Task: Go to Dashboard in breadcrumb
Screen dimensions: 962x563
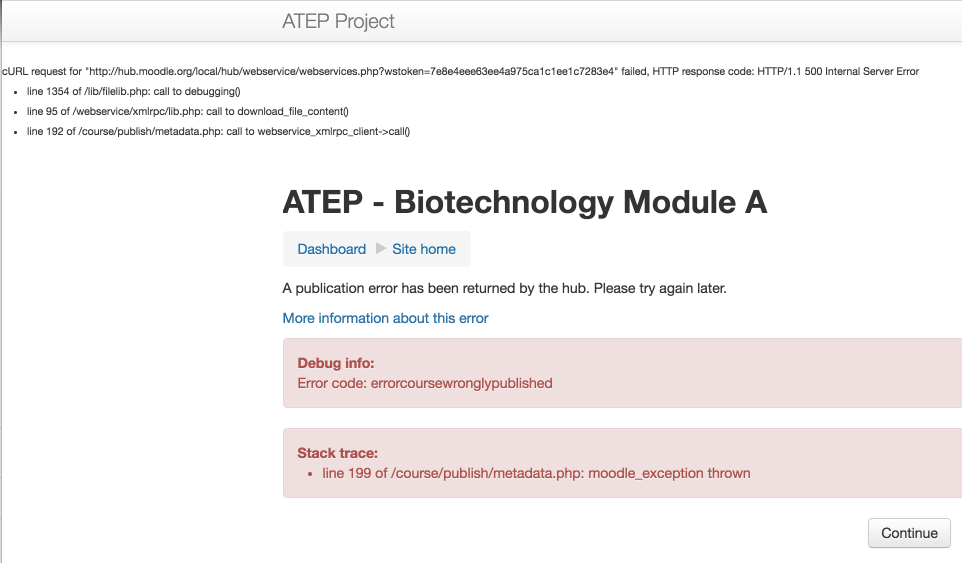Action: (x=331, y=249)
